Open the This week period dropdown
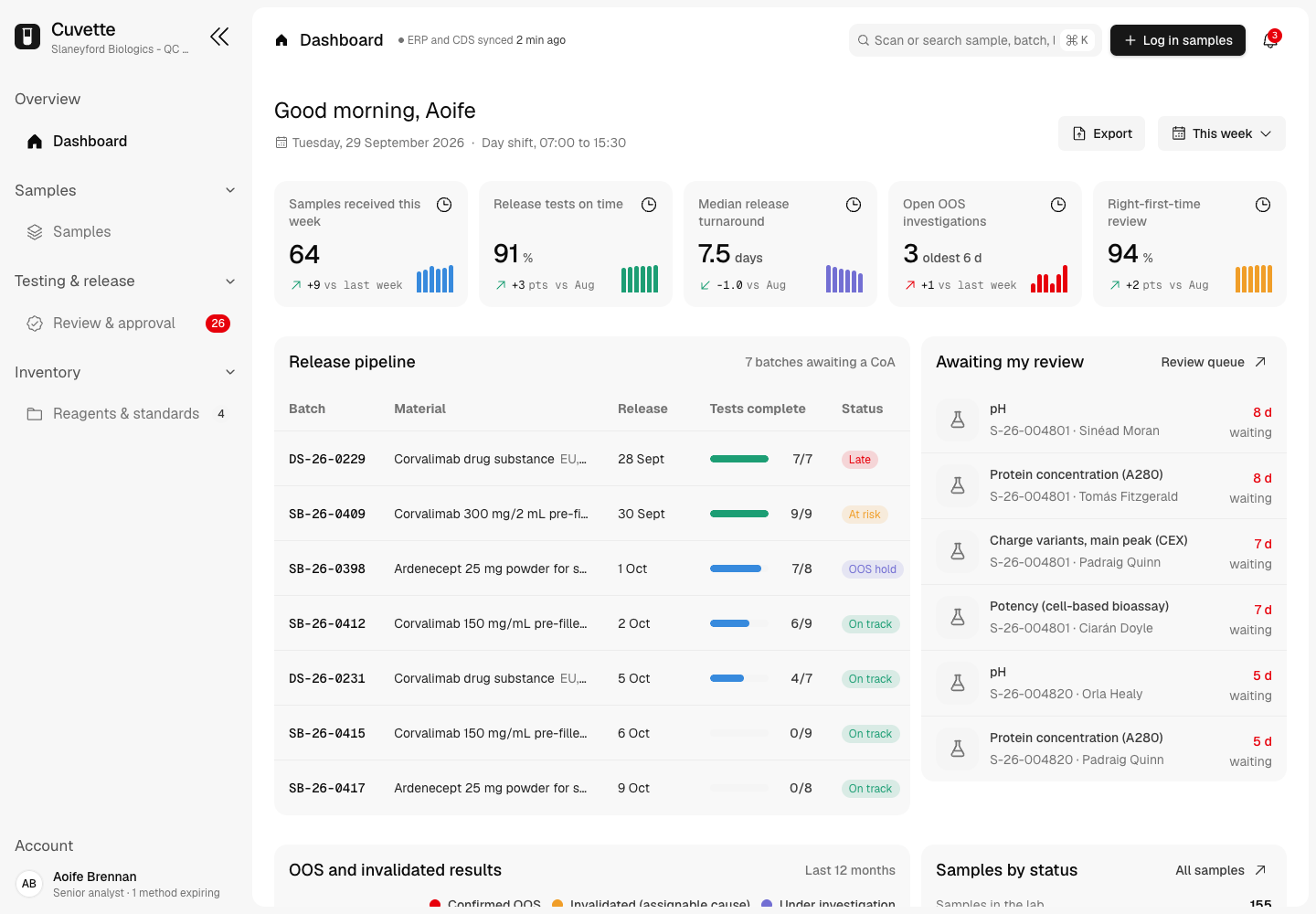This screenshot has height=914, width=1316. coord(1222,133)
